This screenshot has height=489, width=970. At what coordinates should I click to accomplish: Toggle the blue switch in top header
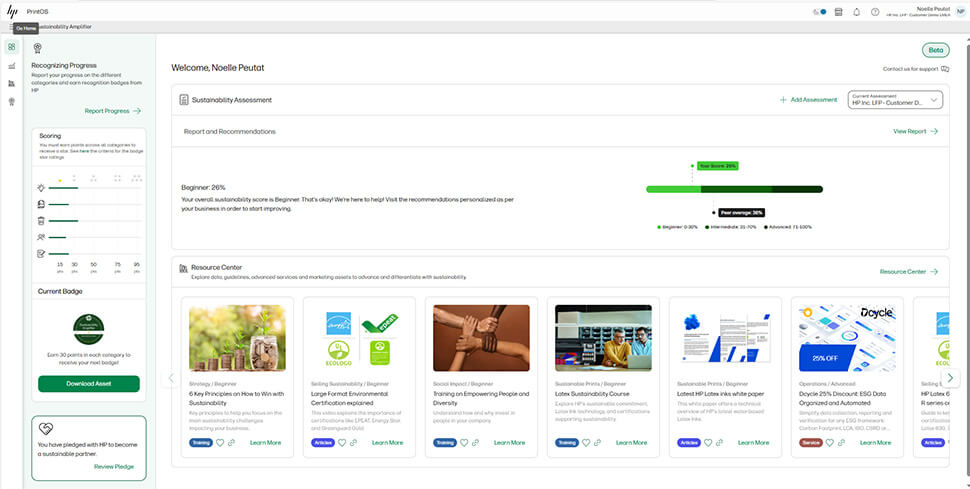tap(820, 12)
